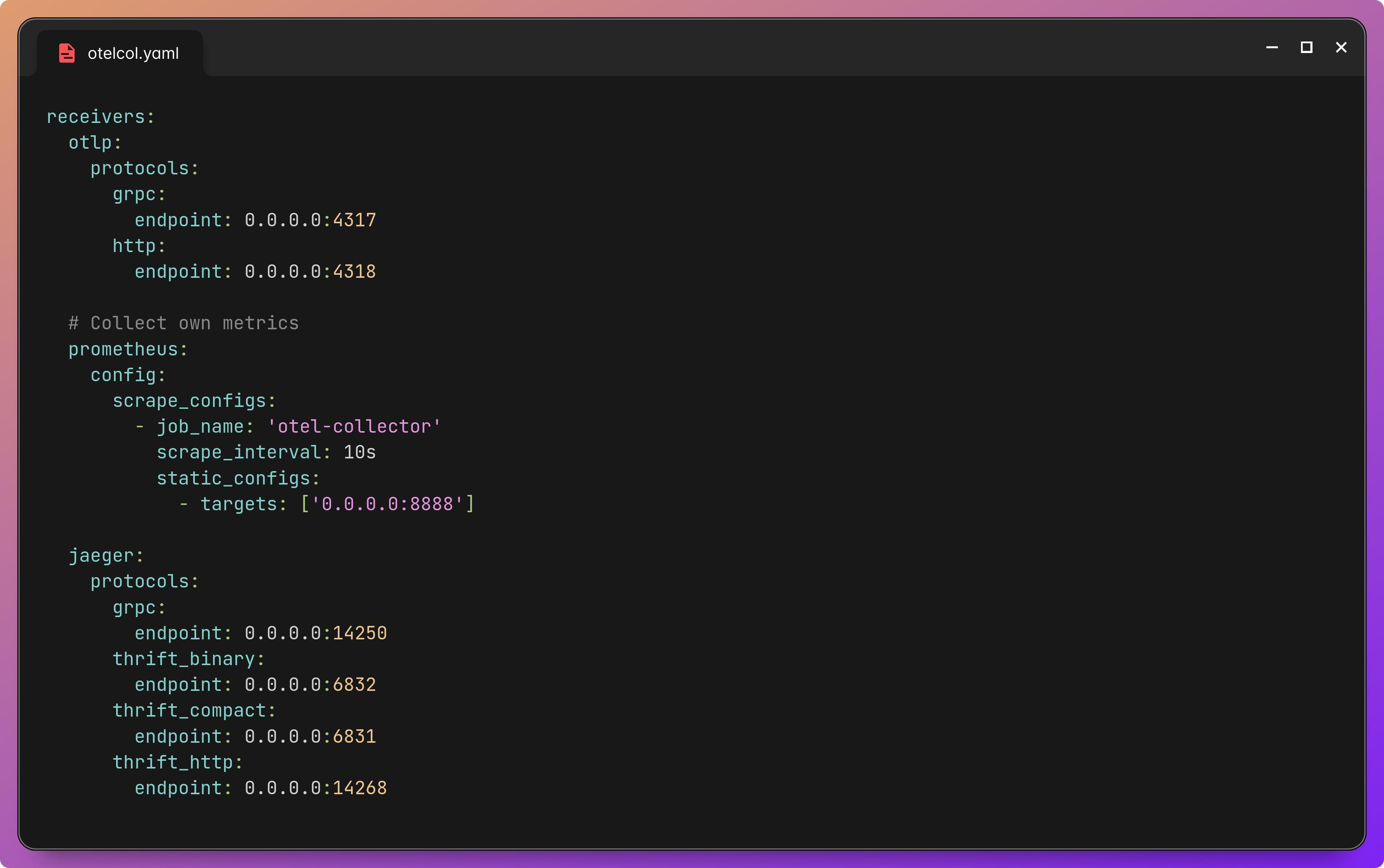Viewport: 1384px width, 868px height.
Task: Click the jaeger grpc endpoint 0.0.0.0:14250
Action: pos(315,632)
